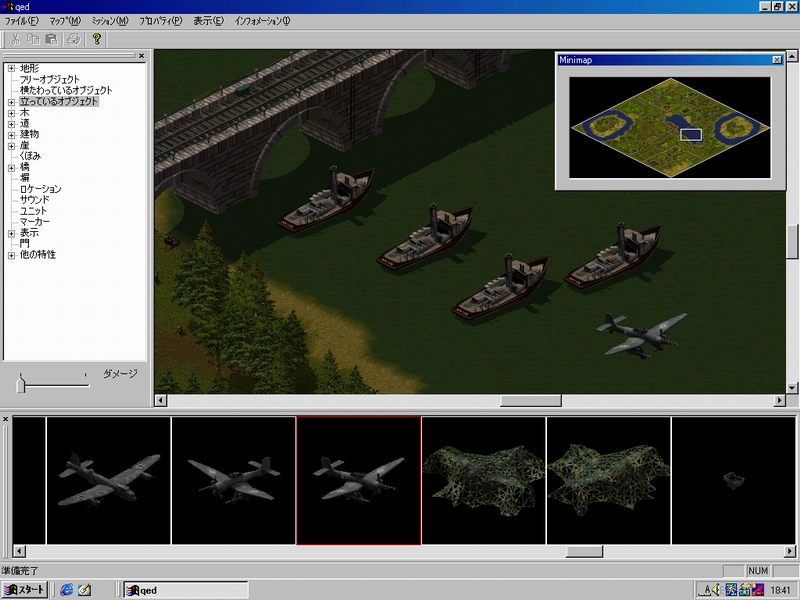
Task: Select the large bomber plane thumbnail
Action: click(108, 480)
